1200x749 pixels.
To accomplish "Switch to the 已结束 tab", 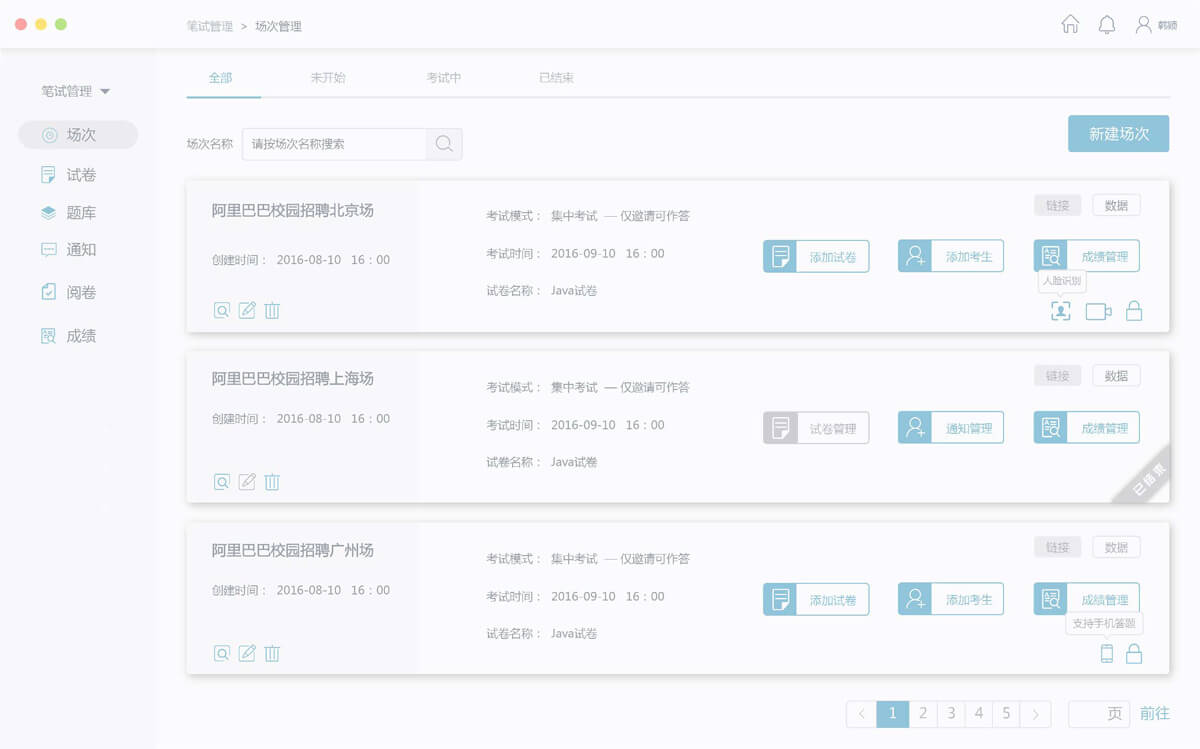I will point(556,78).
